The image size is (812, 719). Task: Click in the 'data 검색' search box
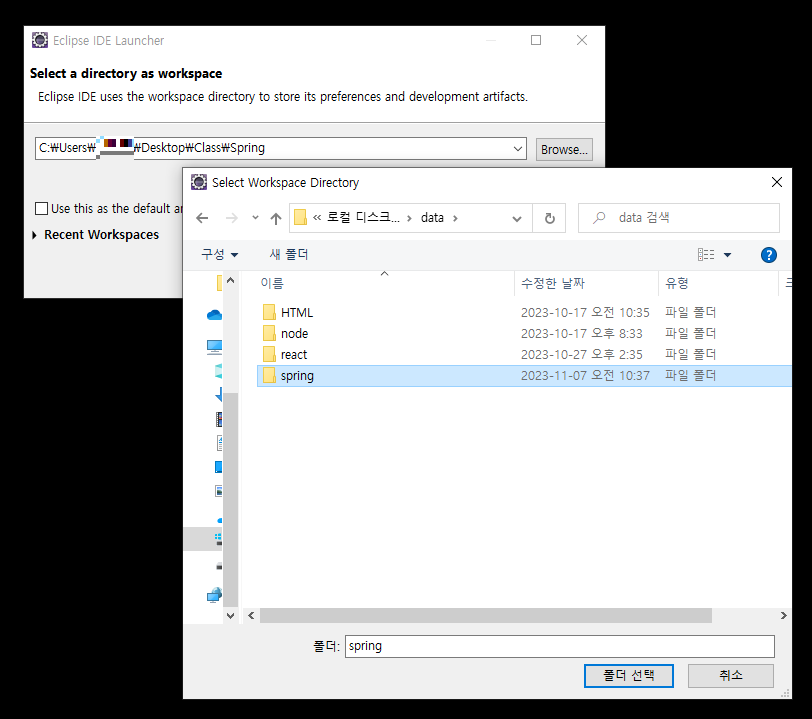coord(678,218)
